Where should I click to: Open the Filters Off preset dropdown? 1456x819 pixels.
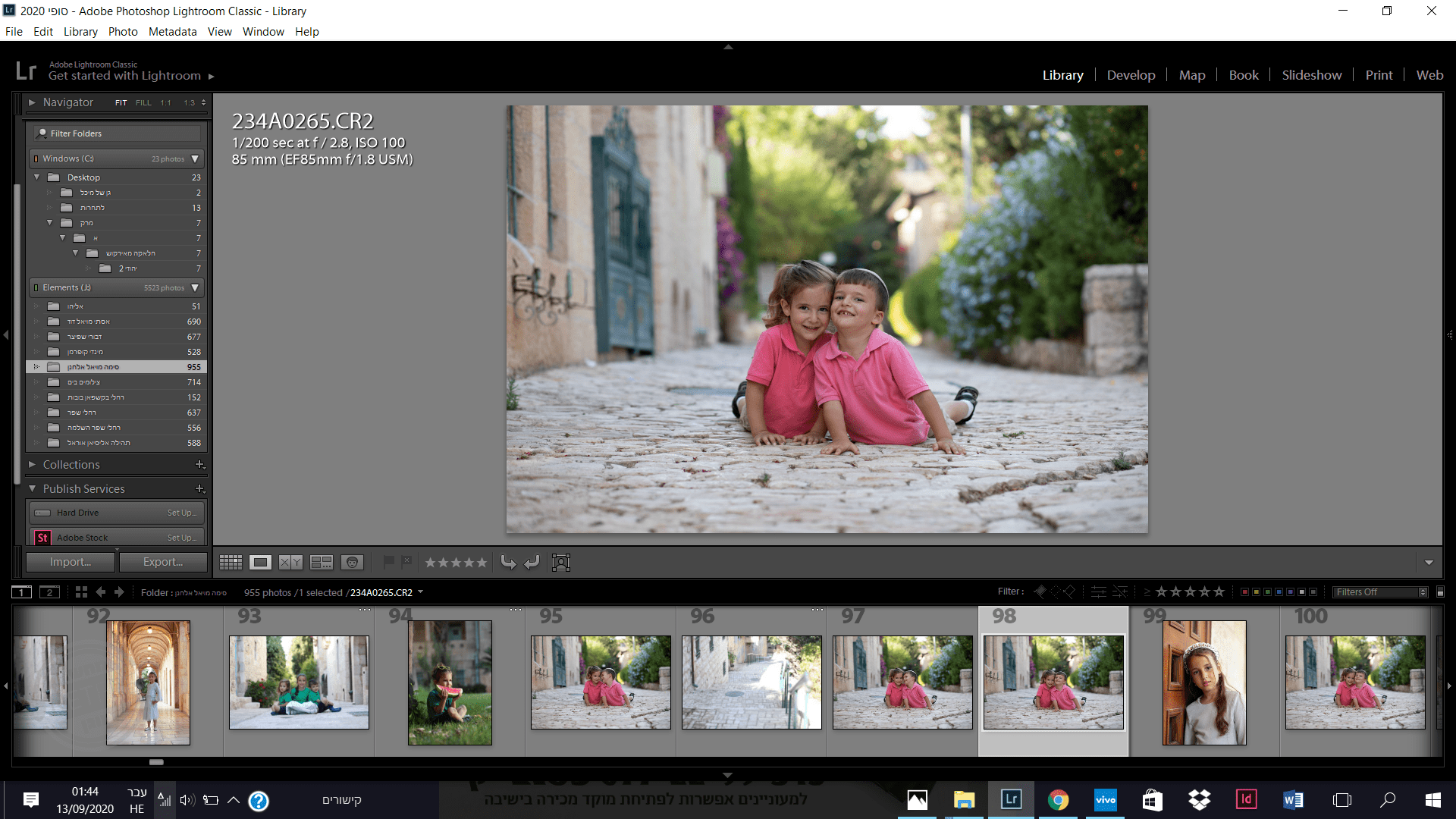(x=1380, y=592)
